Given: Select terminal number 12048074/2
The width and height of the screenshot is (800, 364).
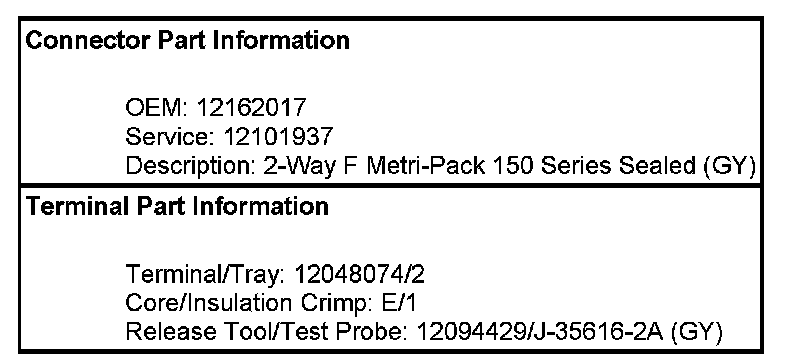Looking at the screenshot, I should [359, 275].
